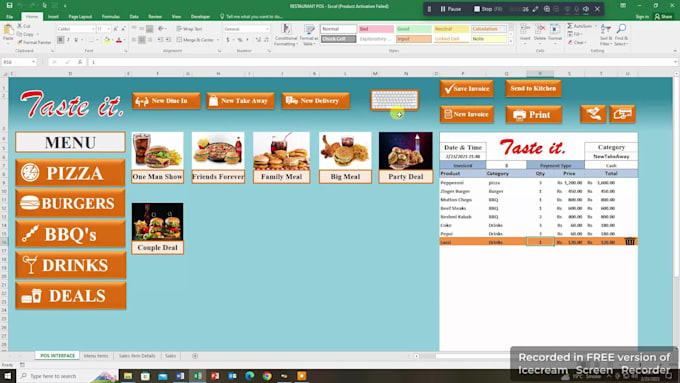This screenshot has height=383, width=680.
Task: Click the Cut command
Action: click(x=24, y=26)
